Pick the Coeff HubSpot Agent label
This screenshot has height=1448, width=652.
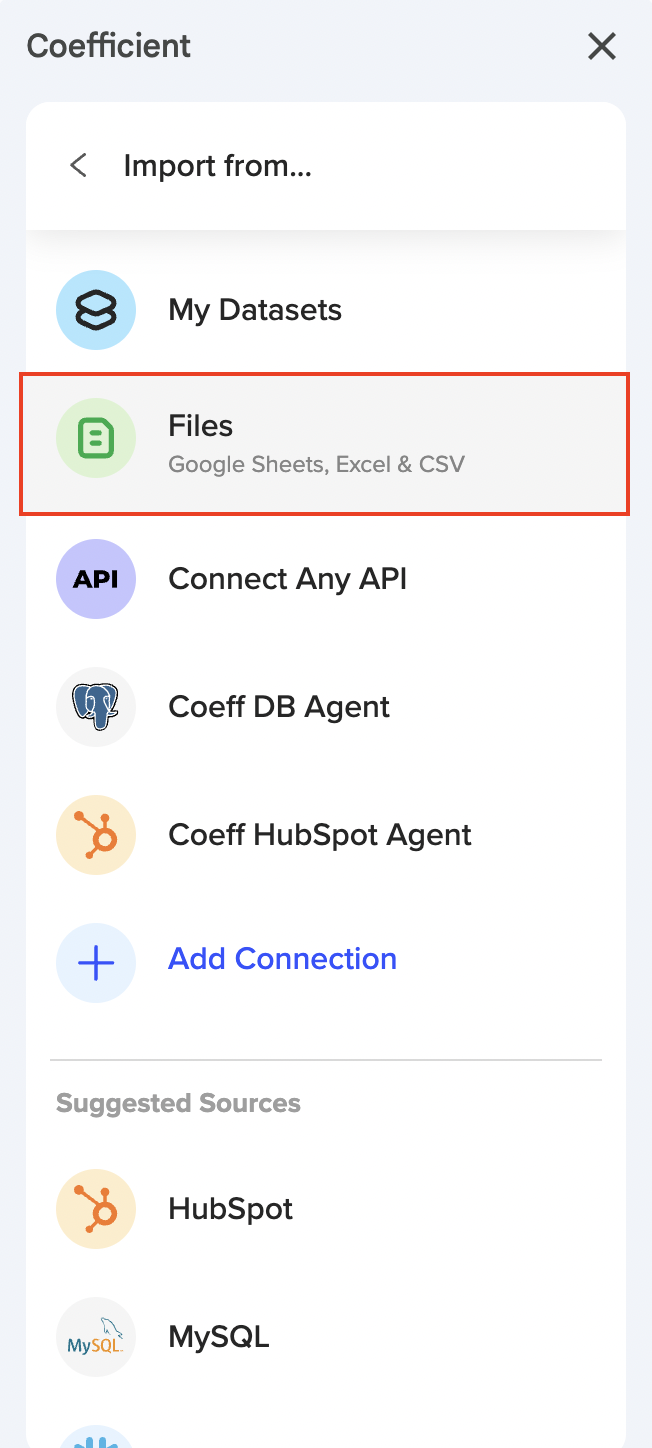coord(320,835)
